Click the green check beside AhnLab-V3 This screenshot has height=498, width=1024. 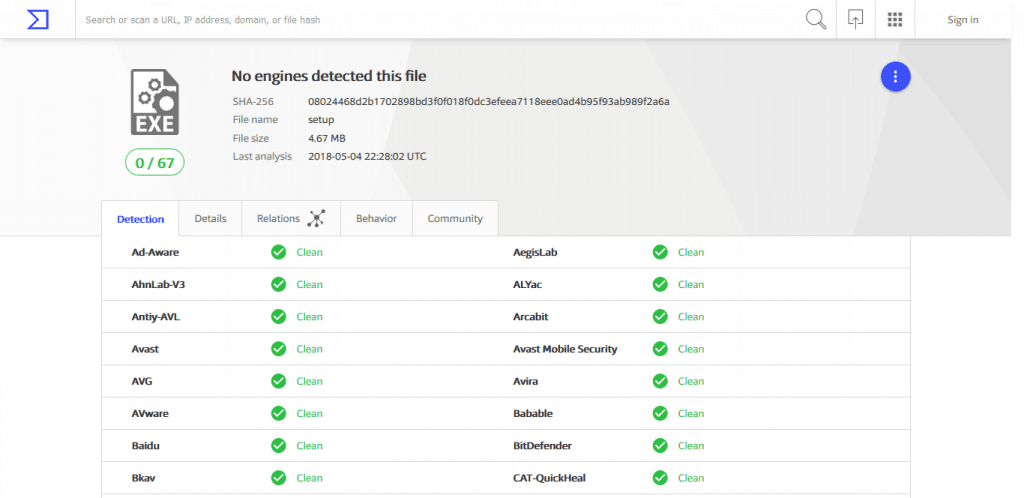[x=279, y=285]
